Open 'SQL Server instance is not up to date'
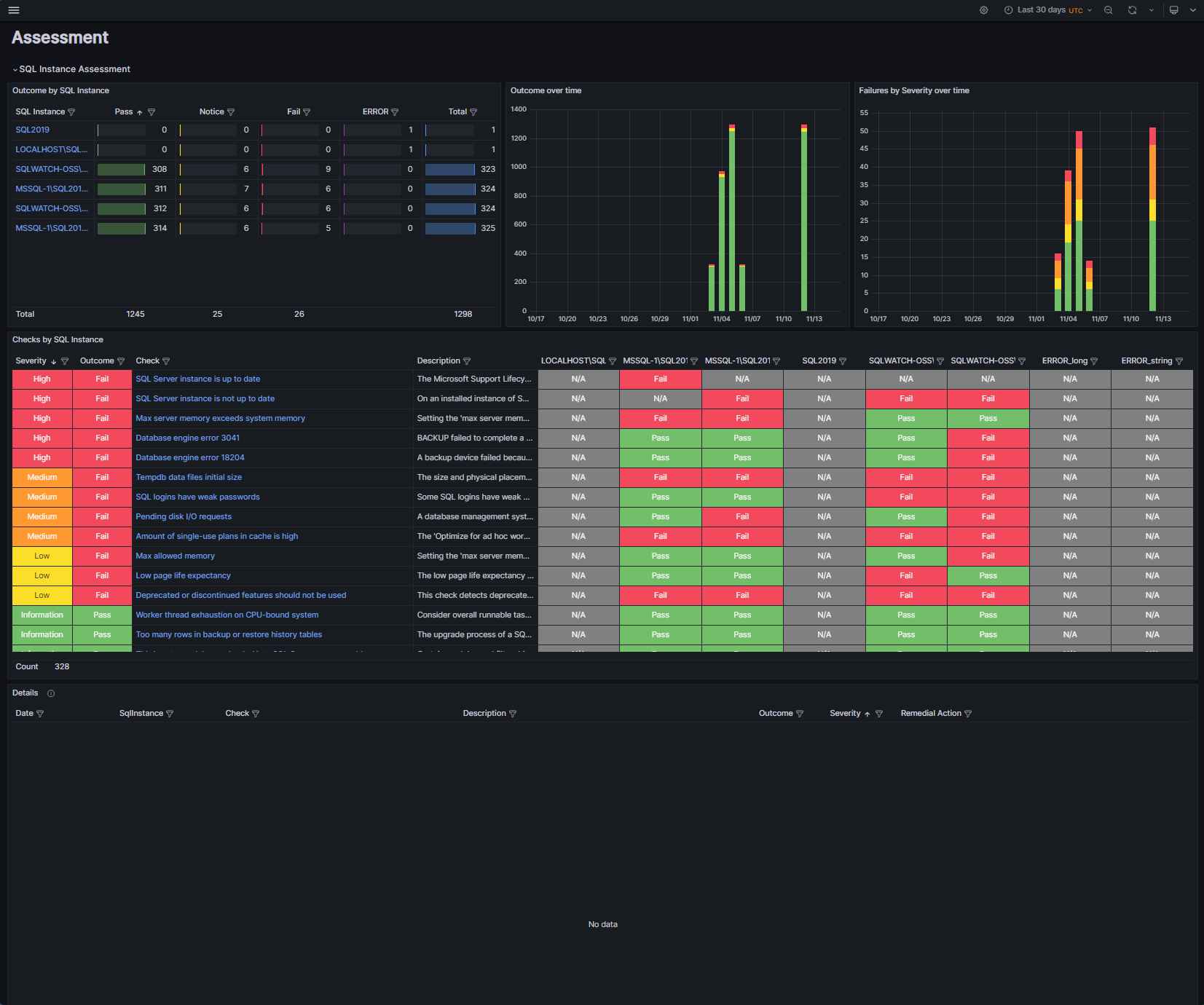1204x1005 pixels. [205, 398]
